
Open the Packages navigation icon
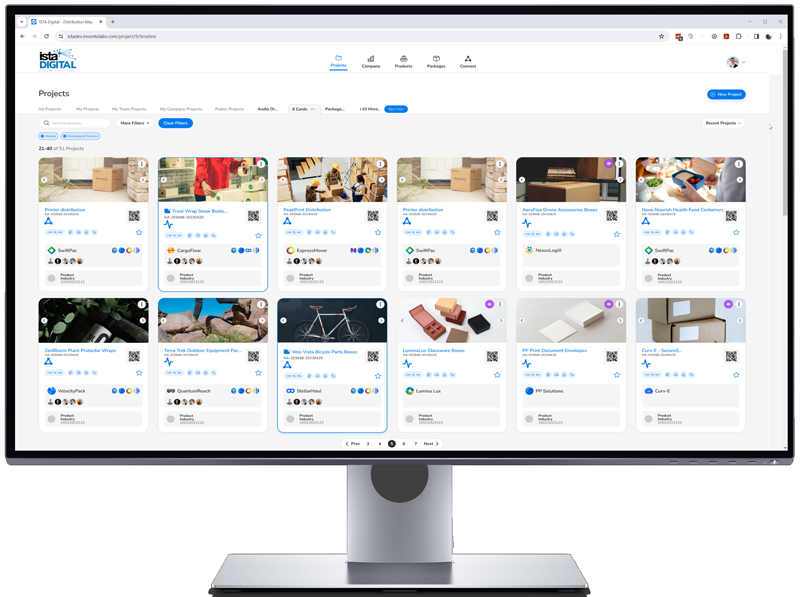pyautogui.click(x=436, y=61)
